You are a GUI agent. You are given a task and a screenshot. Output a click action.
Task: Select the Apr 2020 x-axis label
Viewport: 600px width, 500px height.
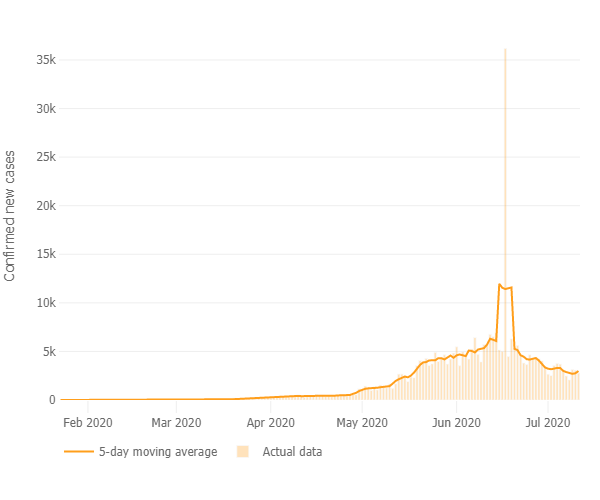point(270,423)
